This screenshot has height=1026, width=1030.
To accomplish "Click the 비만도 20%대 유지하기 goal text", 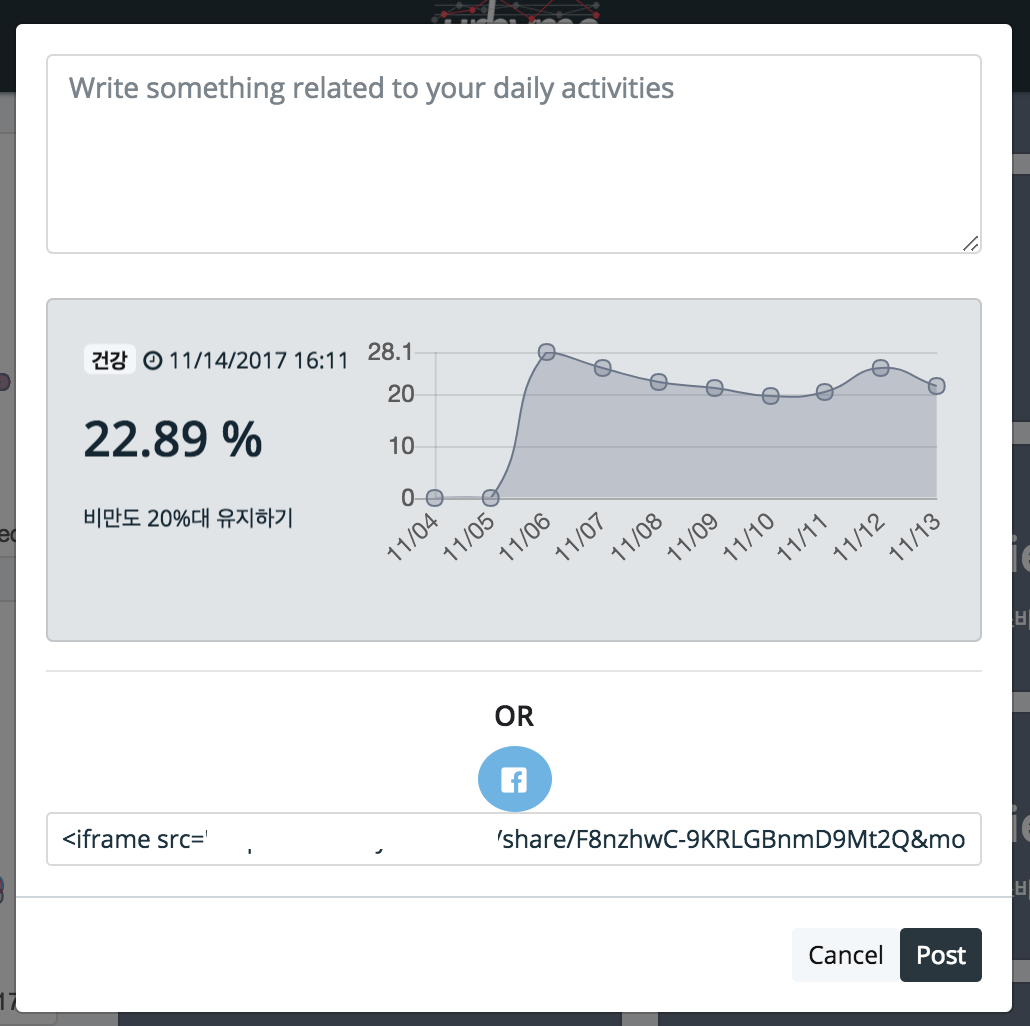I will pos(188,518).
